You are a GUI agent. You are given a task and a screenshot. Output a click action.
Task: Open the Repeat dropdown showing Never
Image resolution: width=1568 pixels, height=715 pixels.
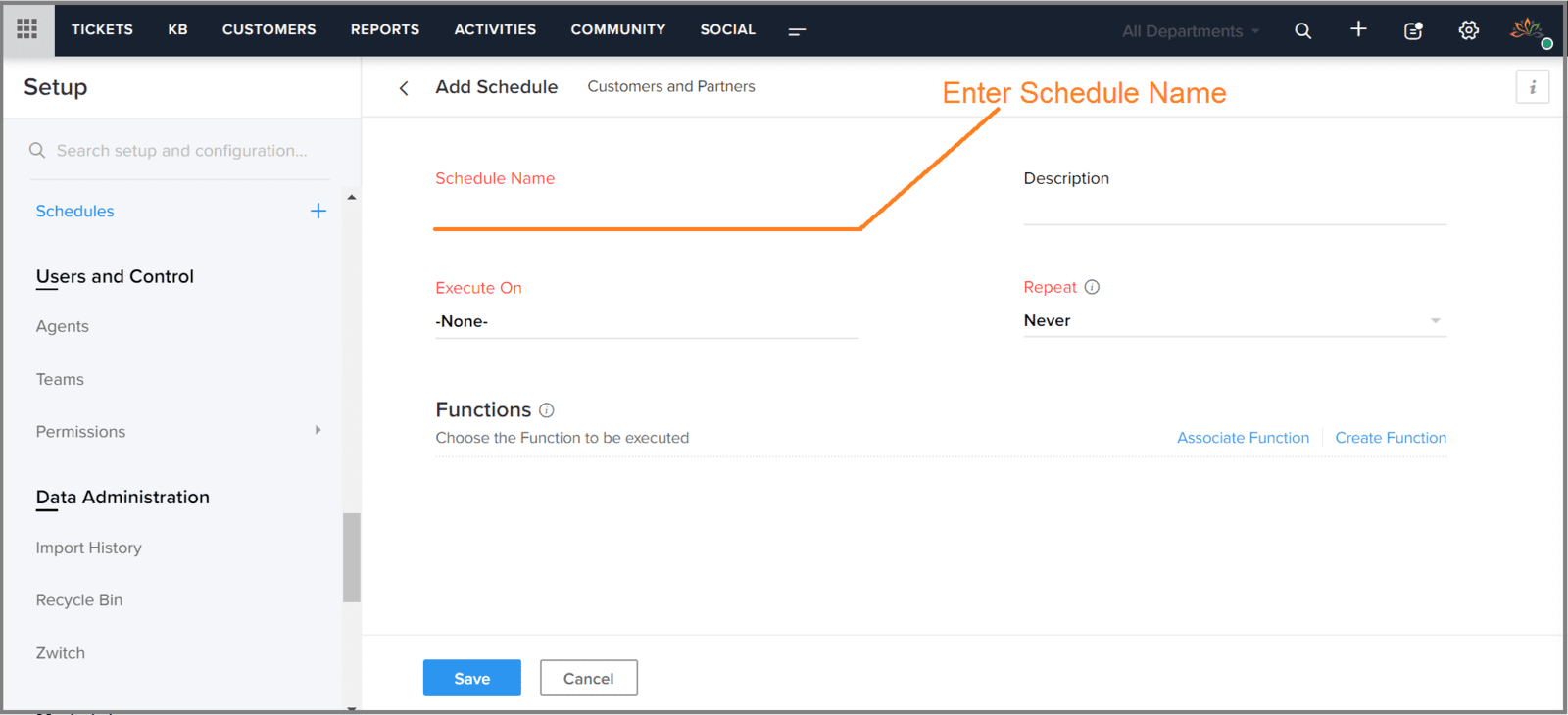[x=1235, y=320]
